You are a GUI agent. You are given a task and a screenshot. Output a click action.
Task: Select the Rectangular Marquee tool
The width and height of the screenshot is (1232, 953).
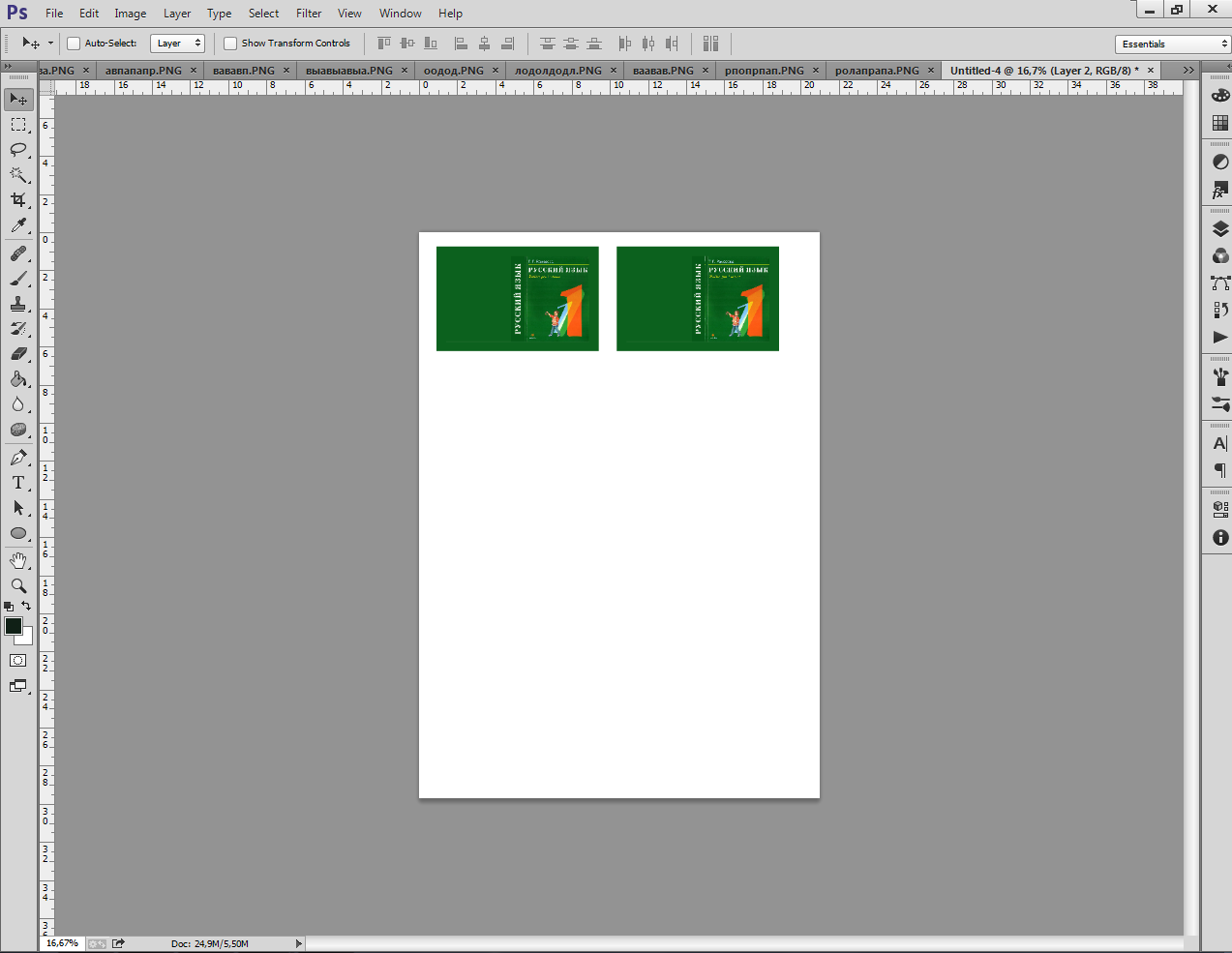pos(18,125)
